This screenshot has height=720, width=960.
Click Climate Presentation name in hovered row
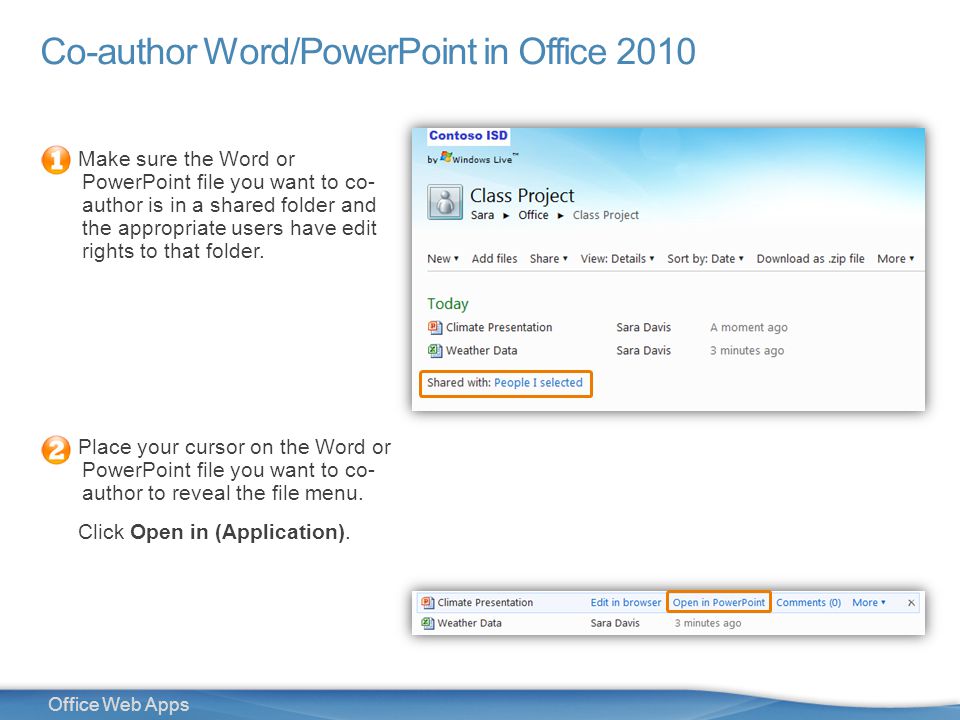click(x=485, y=602)
